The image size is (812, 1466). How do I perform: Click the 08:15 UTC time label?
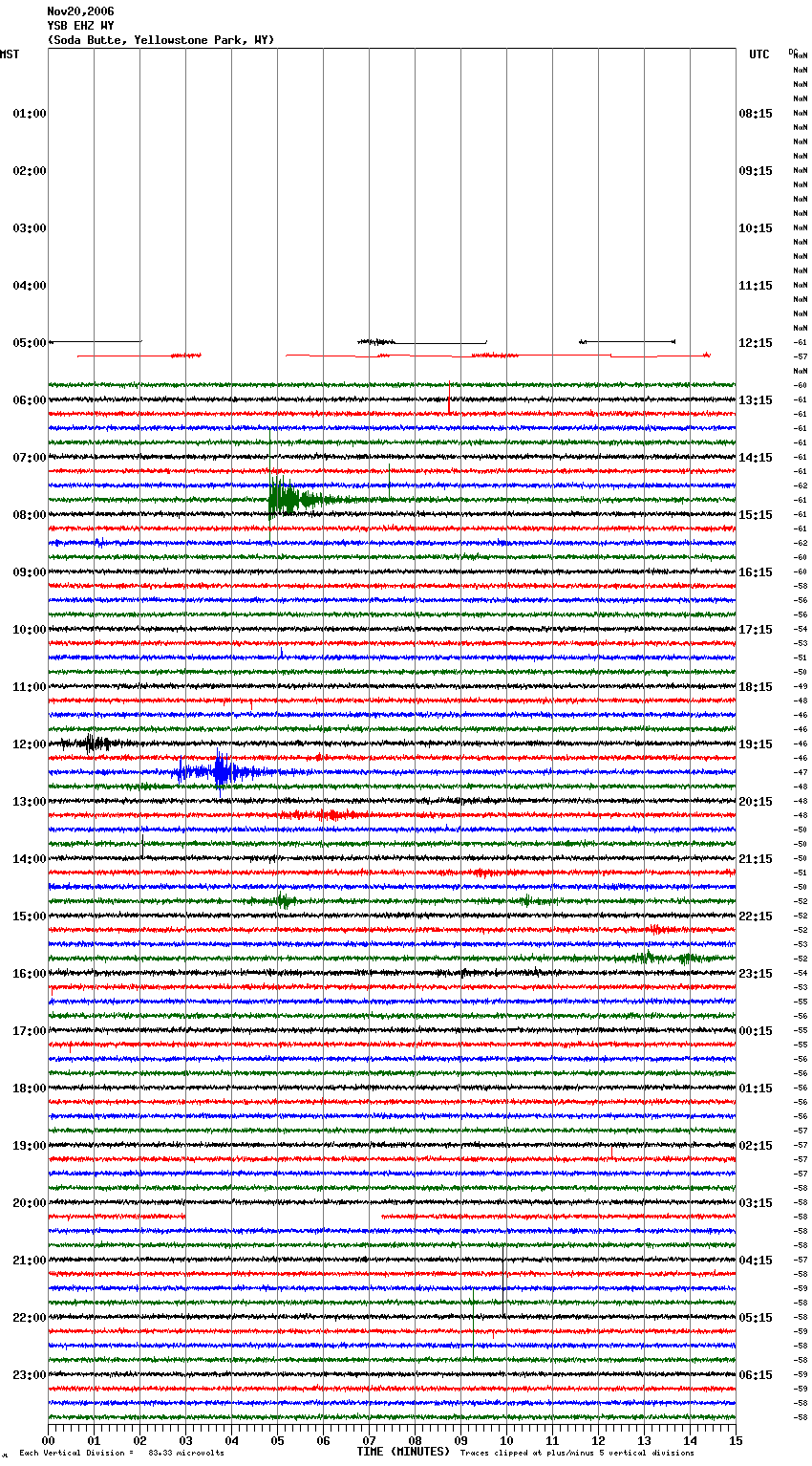(756, 114)
